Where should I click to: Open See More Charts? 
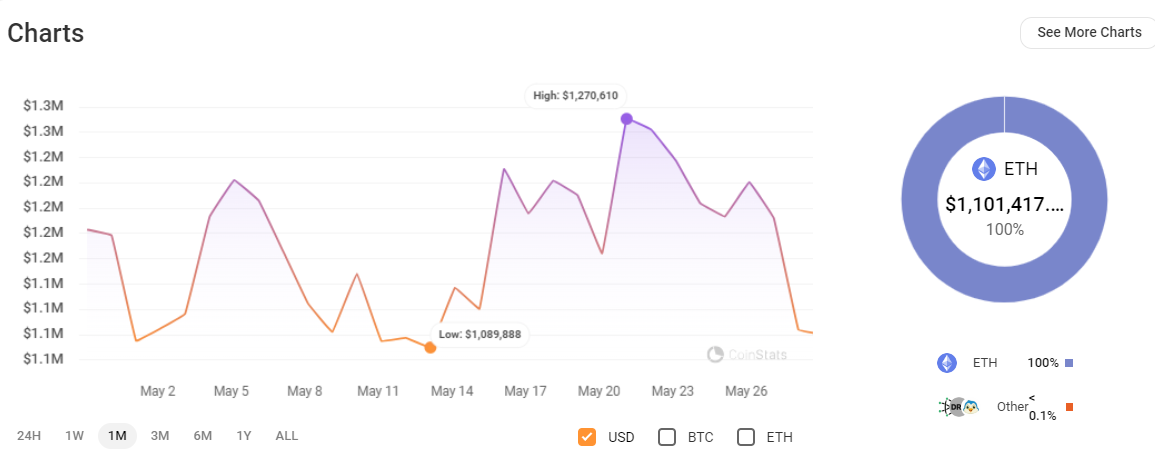pyautogui.click(x=1088, y=32)
